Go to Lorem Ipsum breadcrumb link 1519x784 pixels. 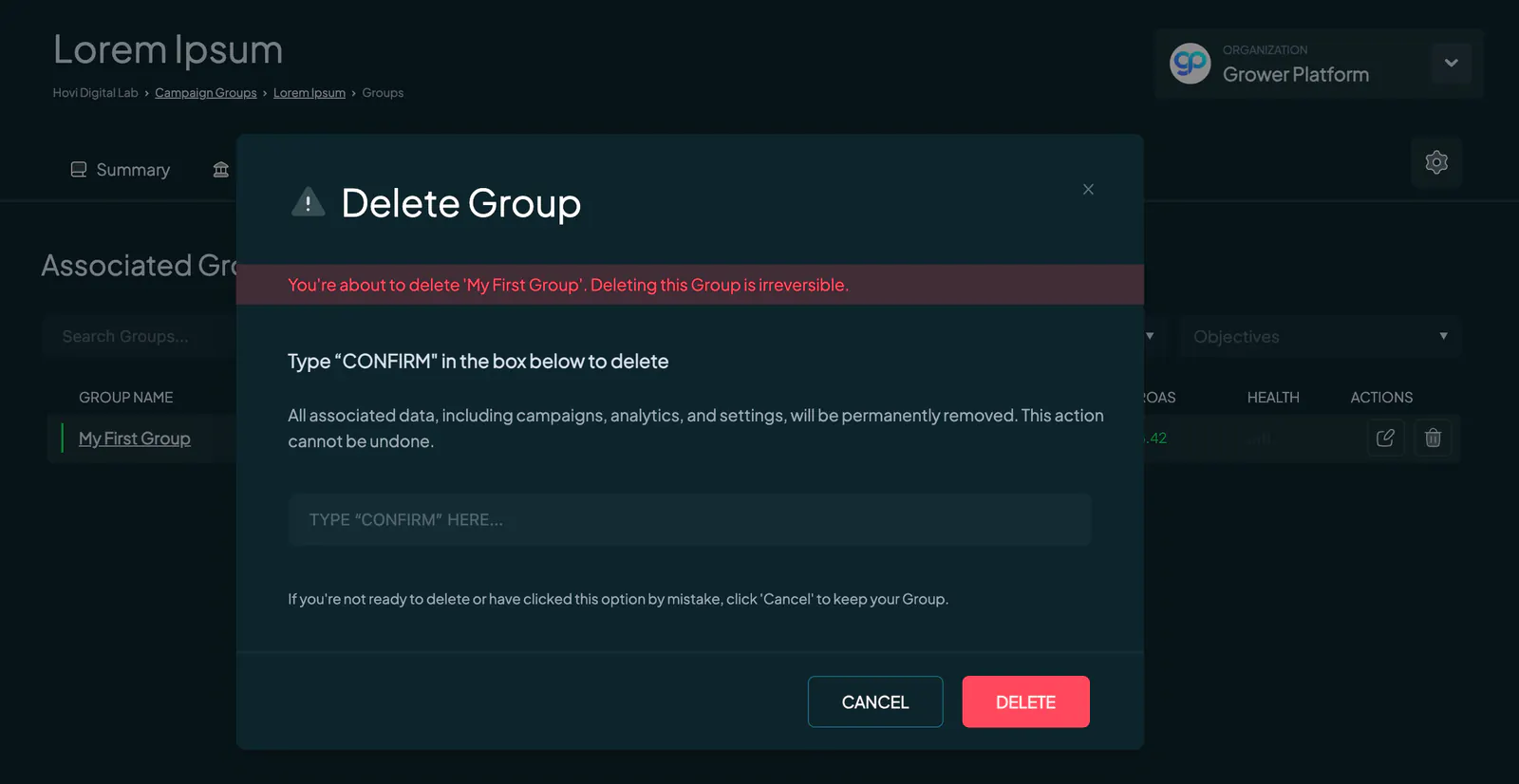[309, 93]
